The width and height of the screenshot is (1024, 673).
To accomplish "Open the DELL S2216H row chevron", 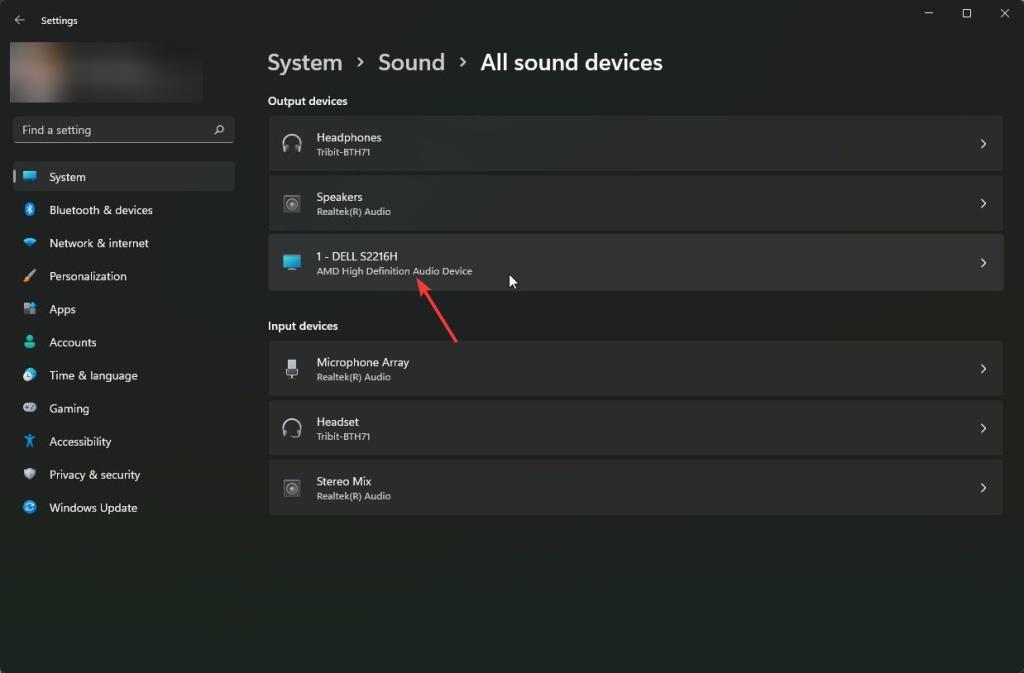I will tap(983, 262).
